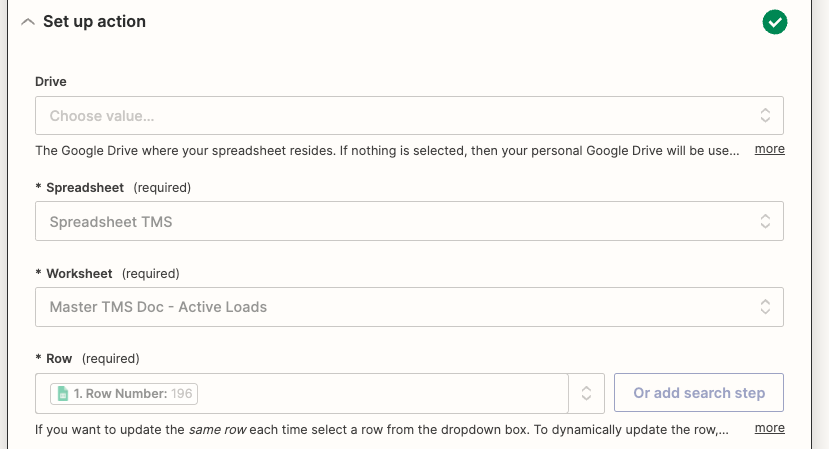This screenshot has width=829, height=449.
Task: Click the up-down arrows in the Drive field
Action: tap(765, 116)
